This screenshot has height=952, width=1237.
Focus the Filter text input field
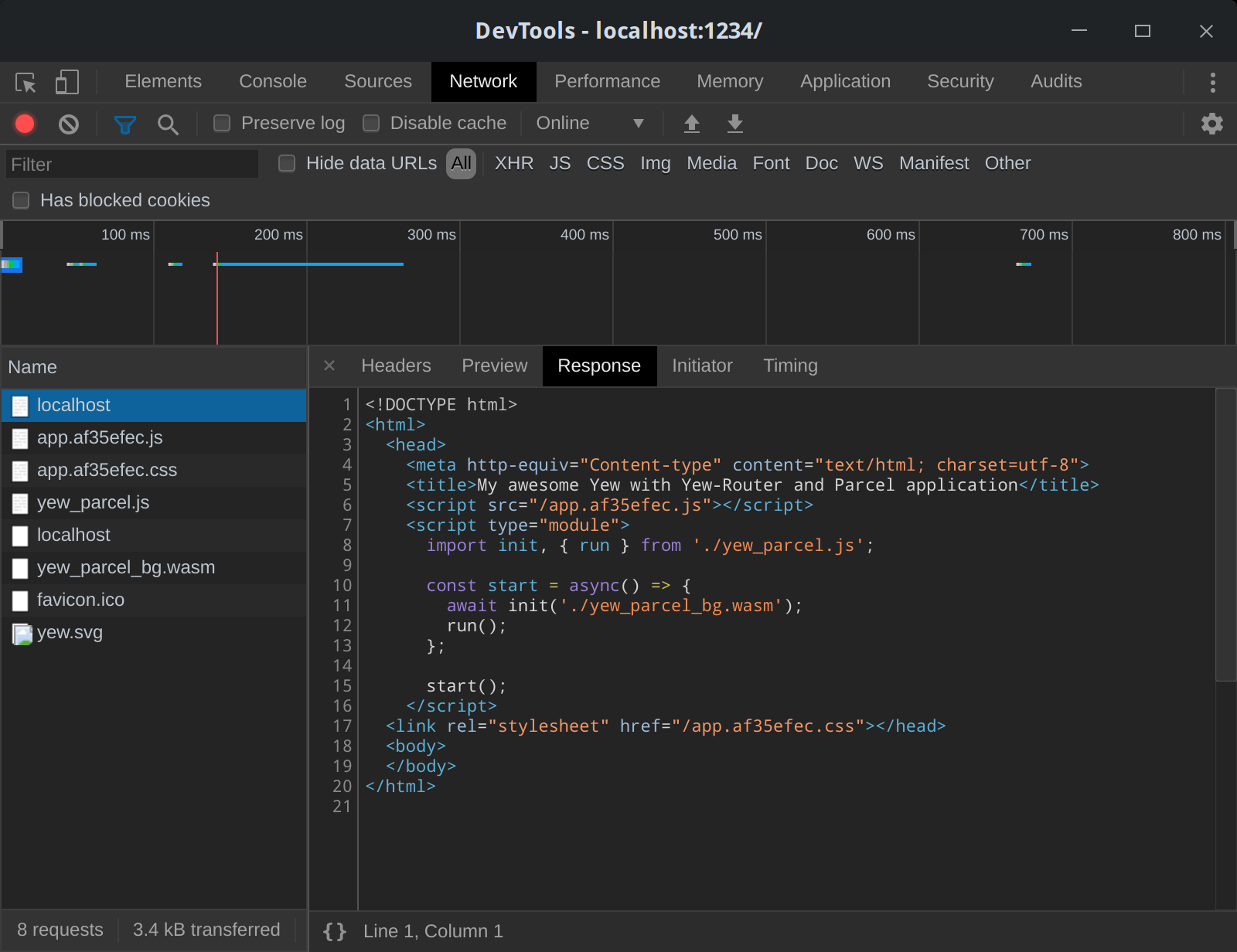point(132,165)
